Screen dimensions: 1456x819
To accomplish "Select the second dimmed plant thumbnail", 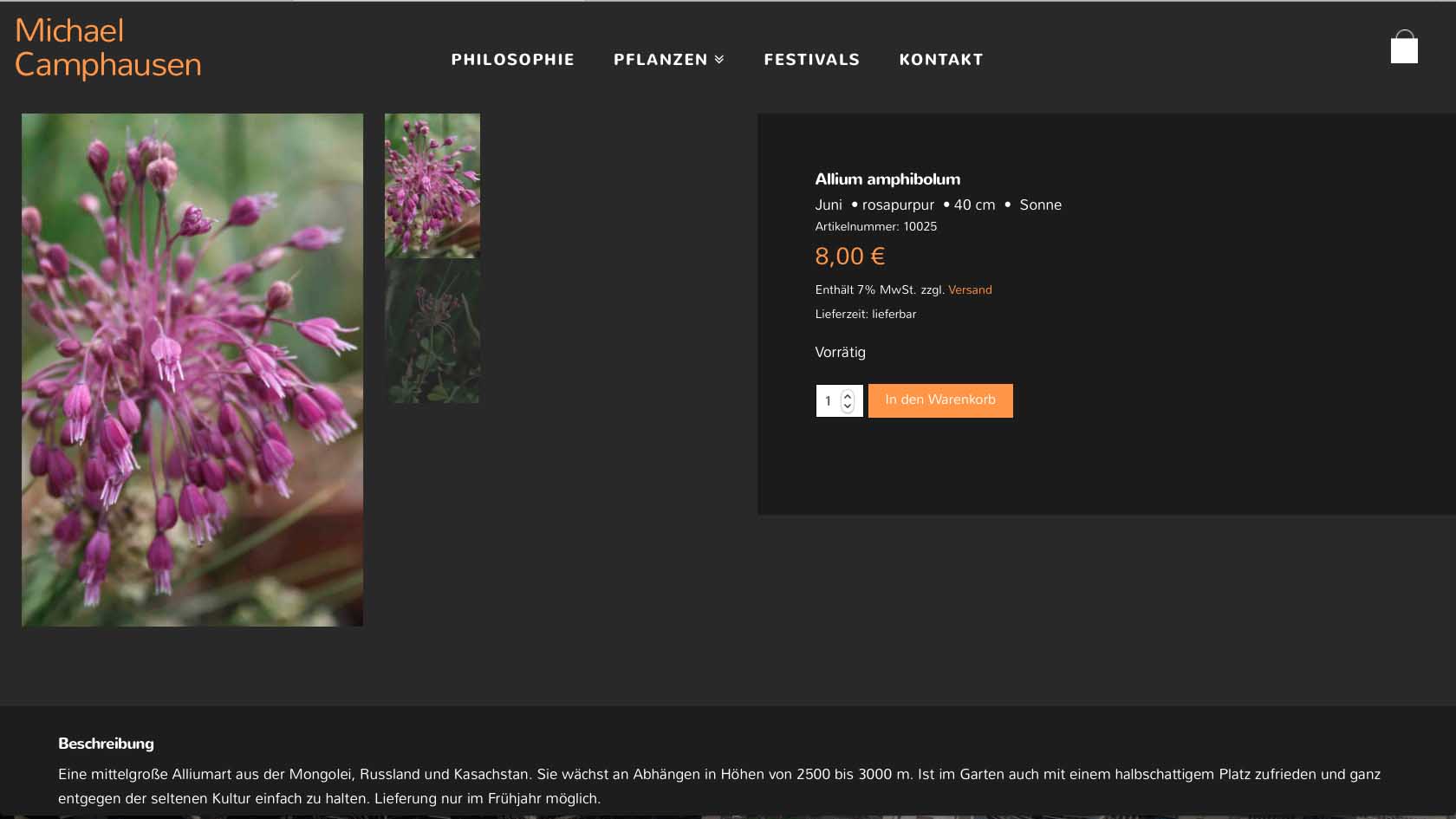I will (432, 331).
